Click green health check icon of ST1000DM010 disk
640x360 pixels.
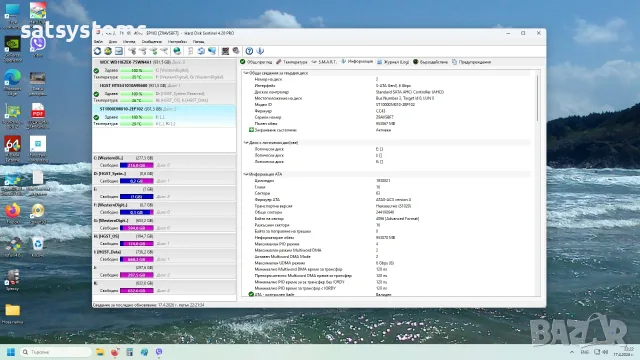click(x=96, y=117)
